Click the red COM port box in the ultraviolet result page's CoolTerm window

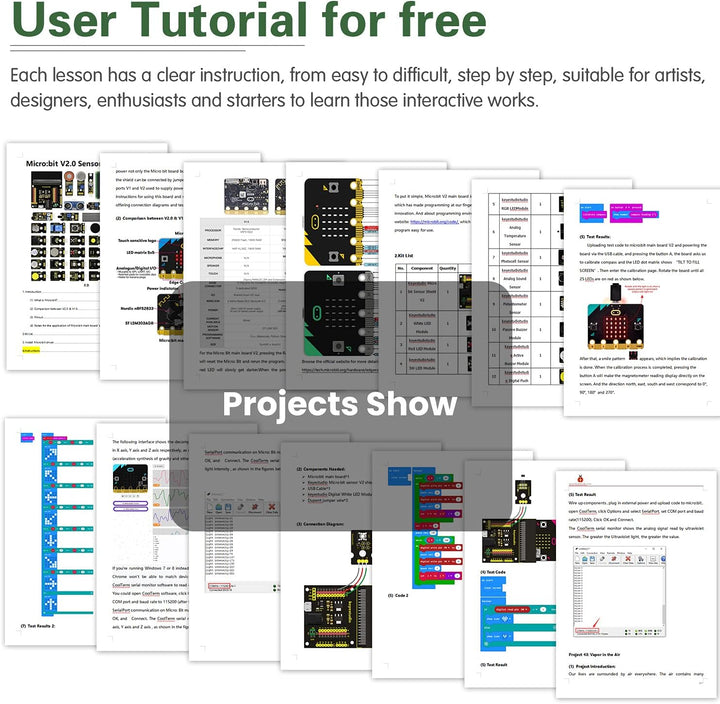click(587, 631)
